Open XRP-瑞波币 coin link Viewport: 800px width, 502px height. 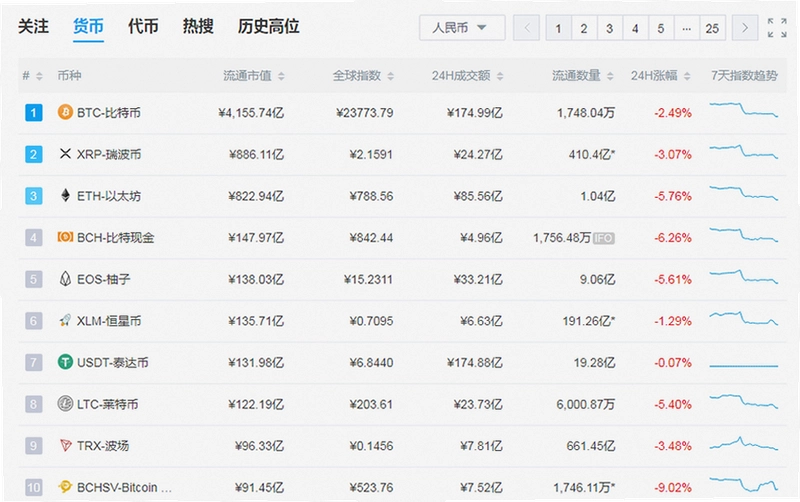click(x=109, y=154)
